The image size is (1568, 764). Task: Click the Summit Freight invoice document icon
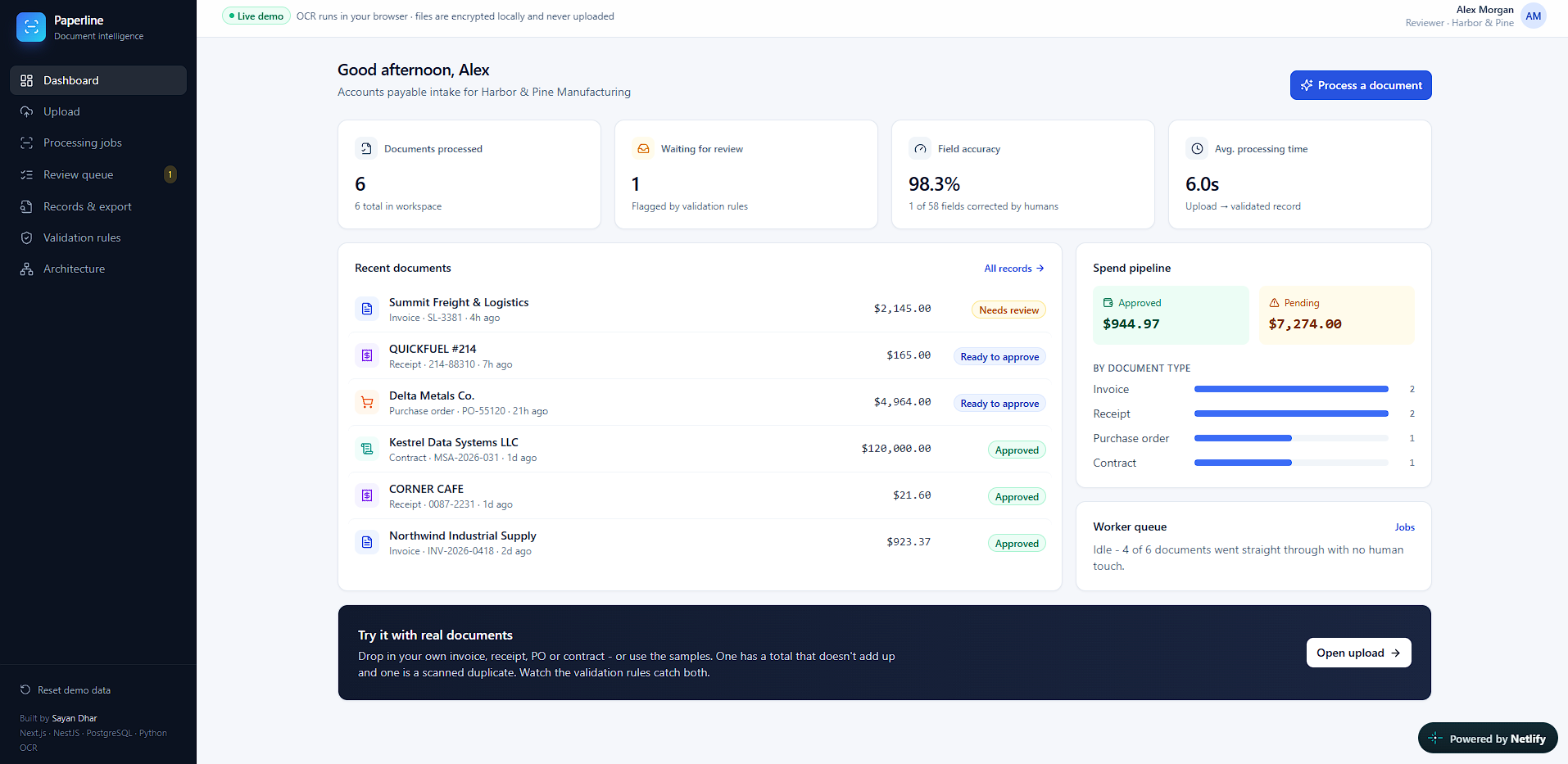click(367, 309)
